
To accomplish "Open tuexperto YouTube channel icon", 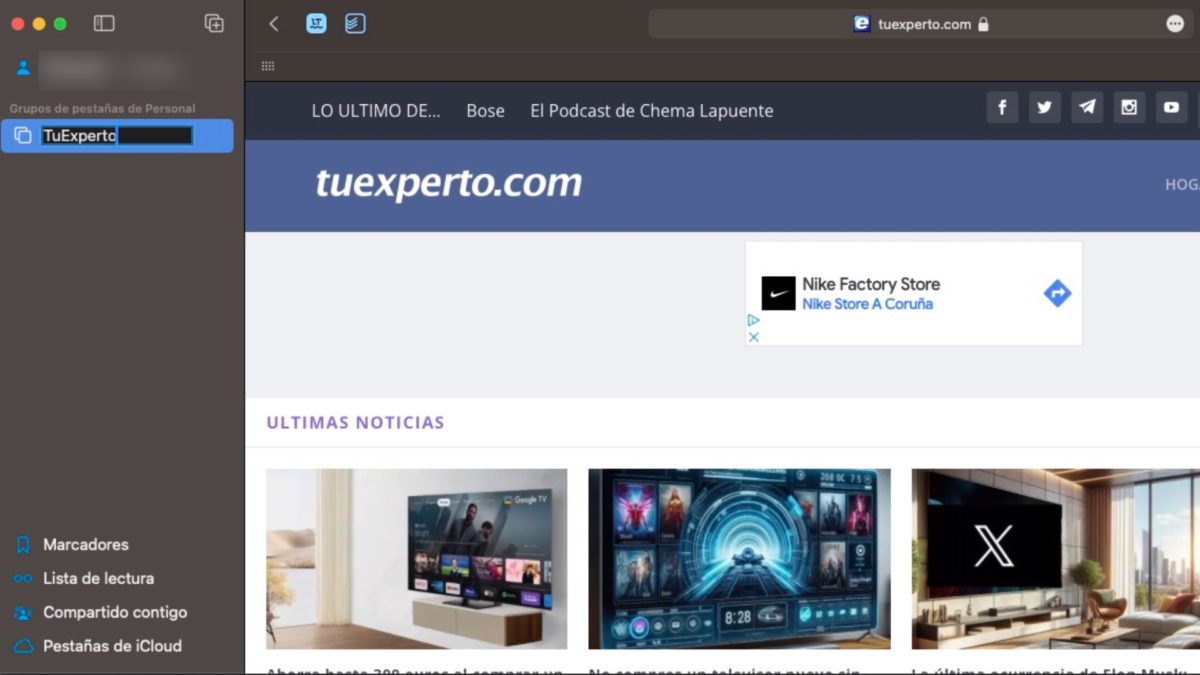I will [1171, 107].
